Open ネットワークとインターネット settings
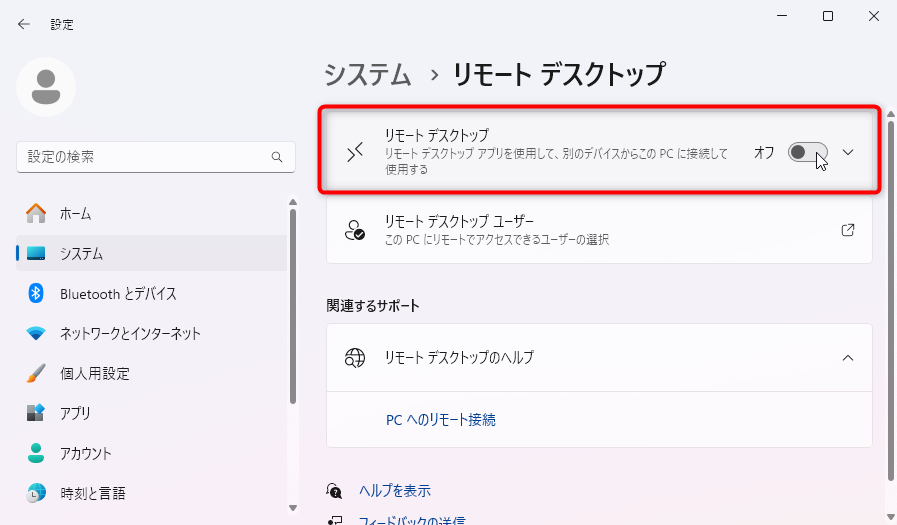This screenshot has width=897, height=525. pyautogui.click(x=152, y=333)
